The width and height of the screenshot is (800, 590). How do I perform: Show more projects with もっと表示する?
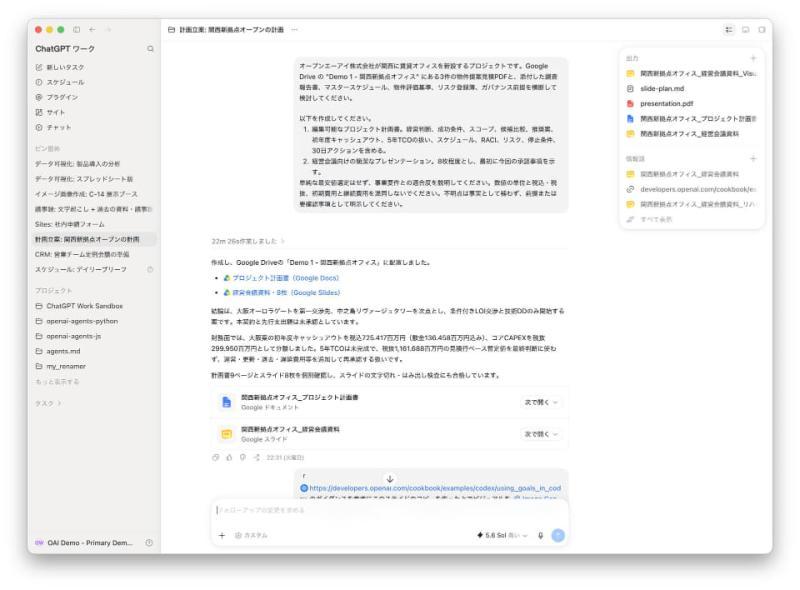click(57, 381)
